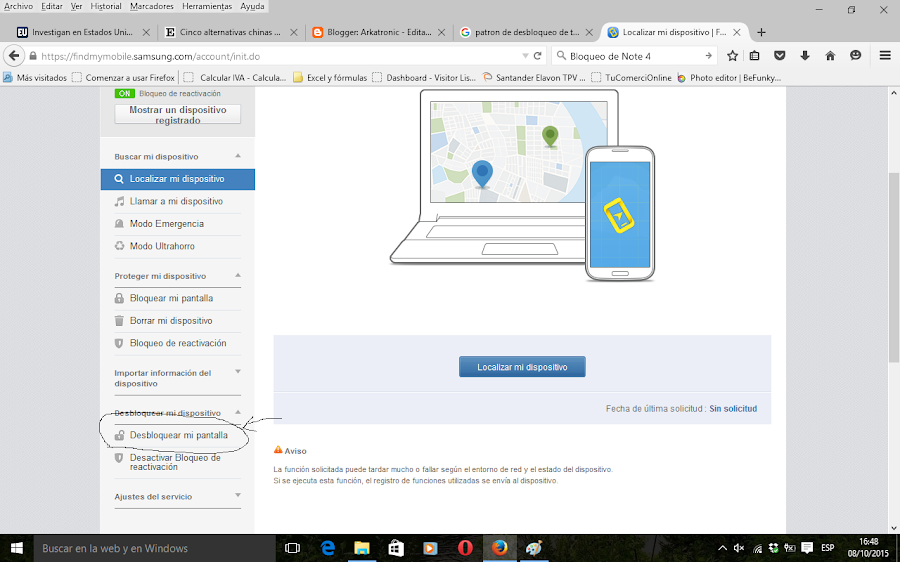Collapse the Buscar mi dispositivo section

[x=238, y=156]
